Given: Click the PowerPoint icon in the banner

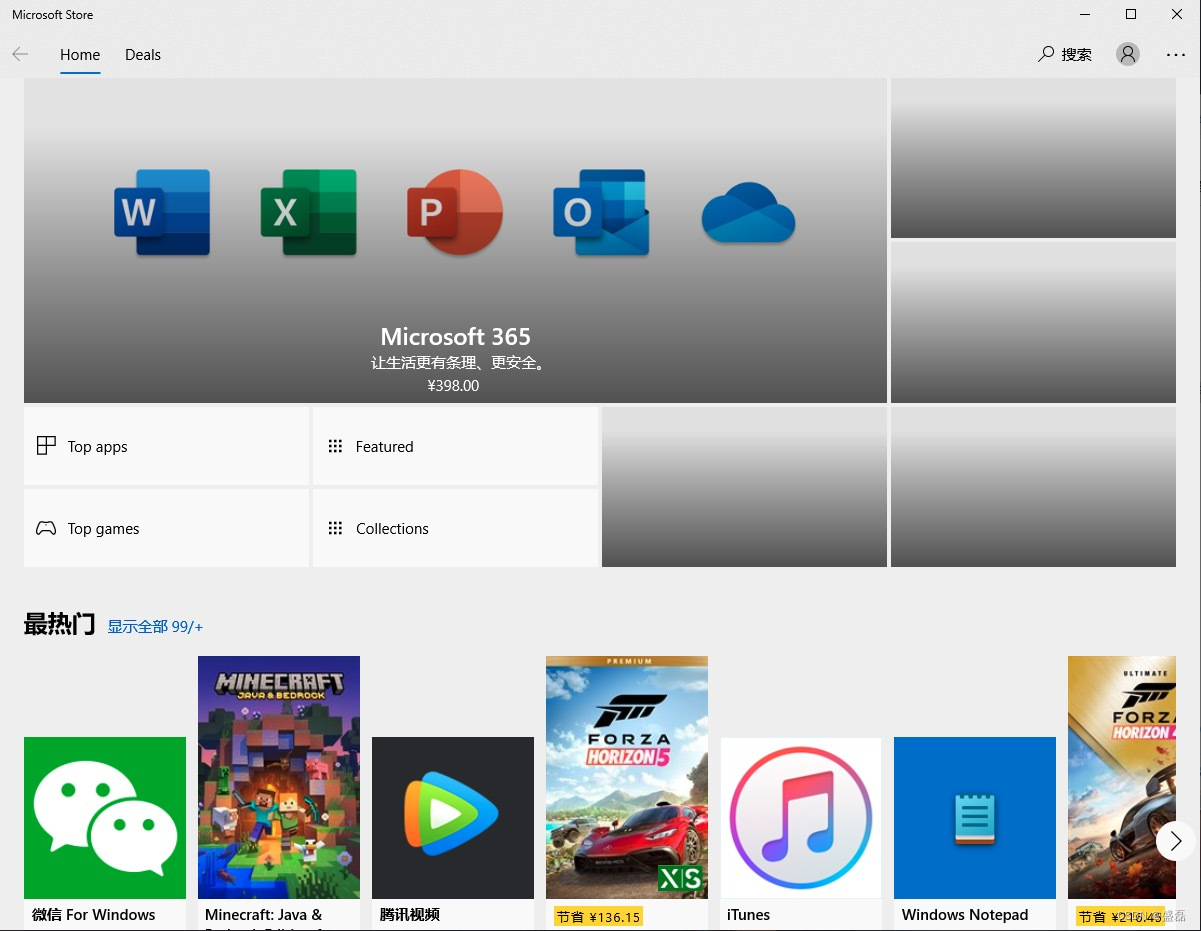Looking at the screenshot, I should click(455, 213).
